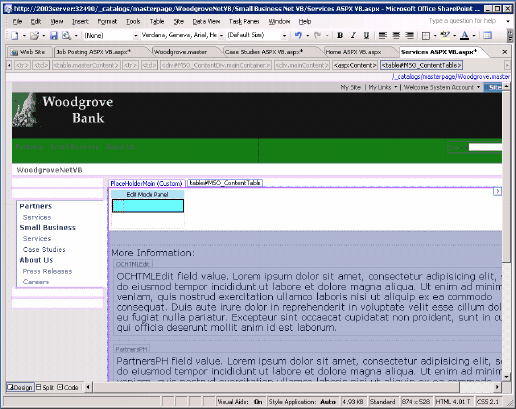
Task: Click the vertical scrollbar down arrow
Action: coord(506,377)
